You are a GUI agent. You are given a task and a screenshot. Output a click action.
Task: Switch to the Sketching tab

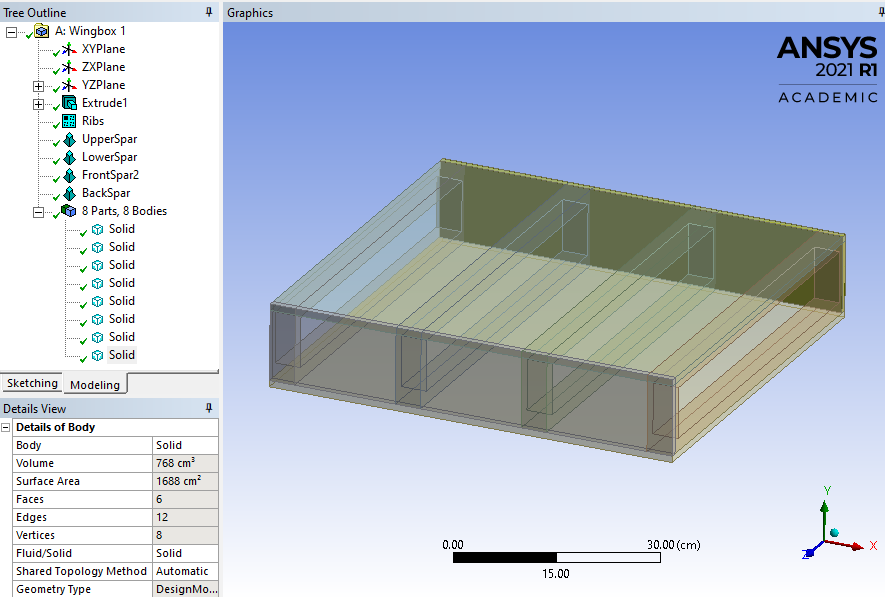[x=32, y=383]
